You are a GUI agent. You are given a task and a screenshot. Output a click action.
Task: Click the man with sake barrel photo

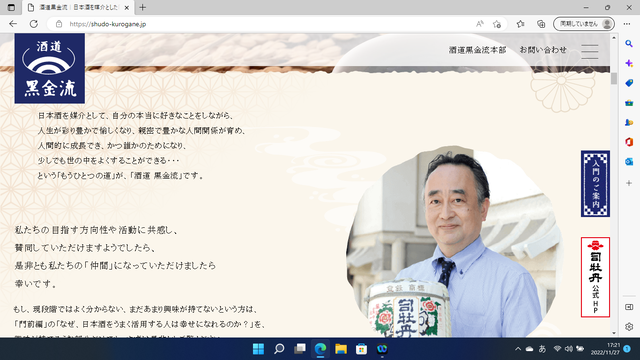(x=455, y=242)
